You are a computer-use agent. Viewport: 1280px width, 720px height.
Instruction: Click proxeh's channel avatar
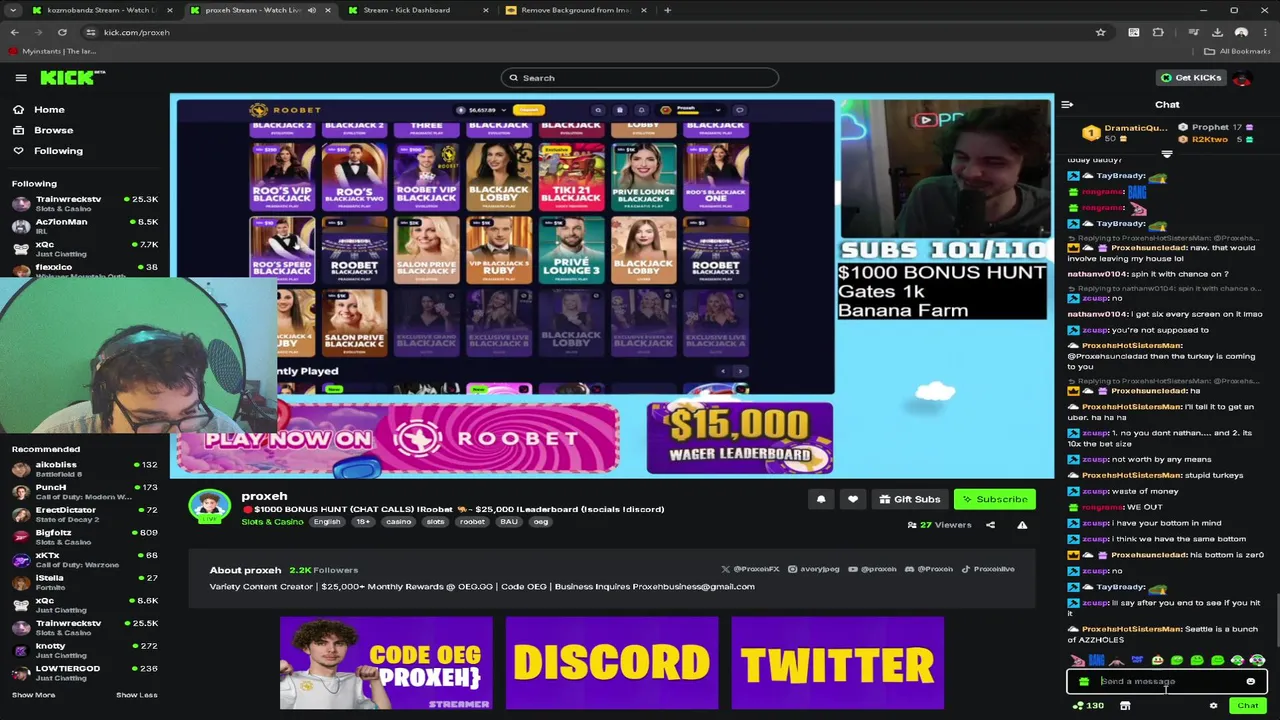[209, 506]
